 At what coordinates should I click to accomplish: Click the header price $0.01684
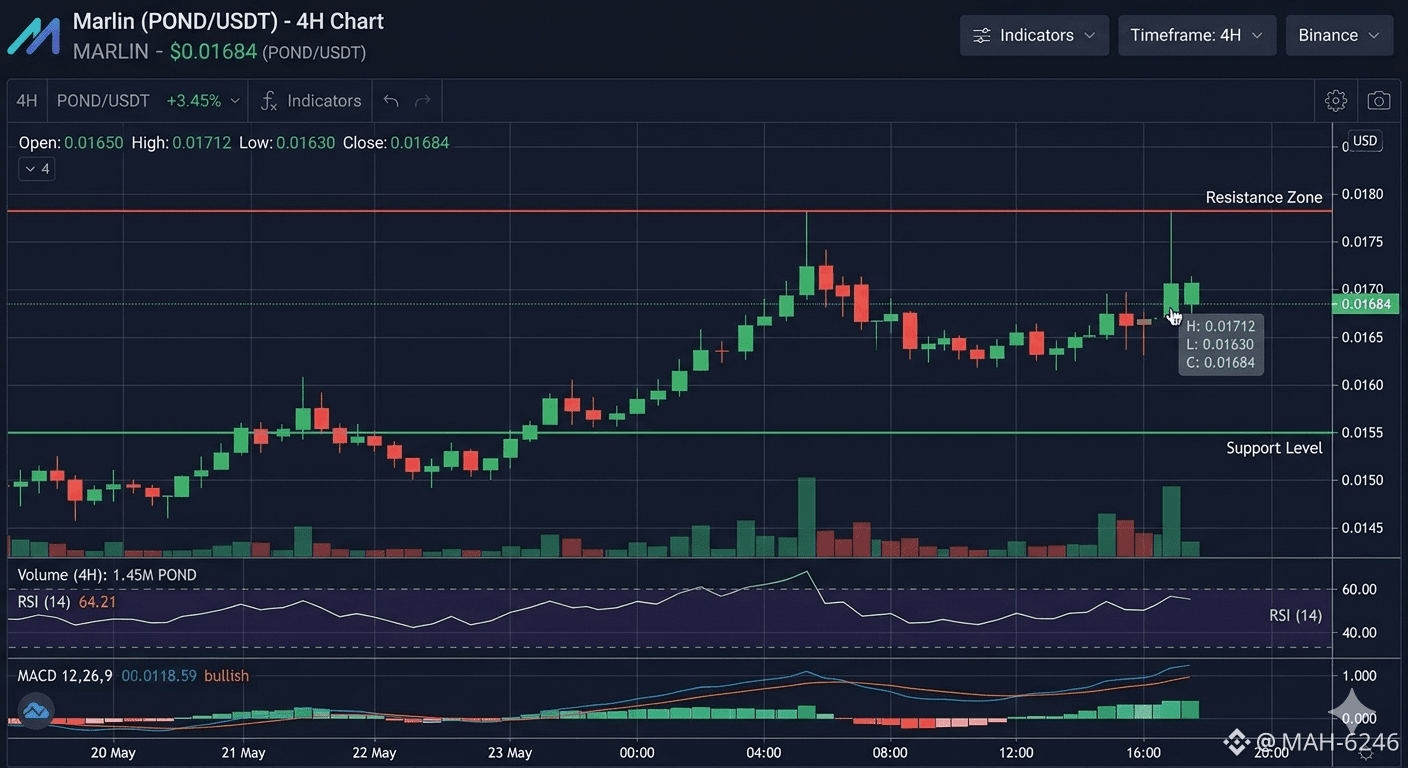click(213, 51)
